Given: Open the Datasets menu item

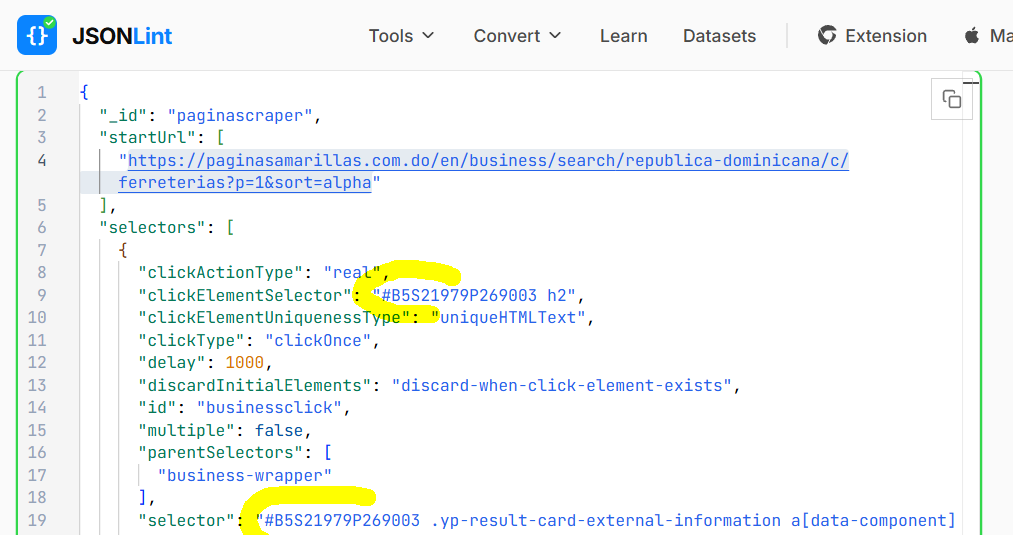Looking at the screenshot, I should click(719, 36).
